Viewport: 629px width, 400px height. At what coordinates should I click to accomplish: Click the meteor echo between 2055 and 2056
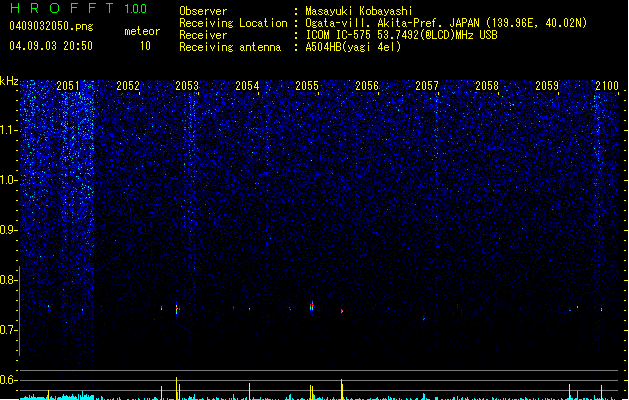coord(342,311)
